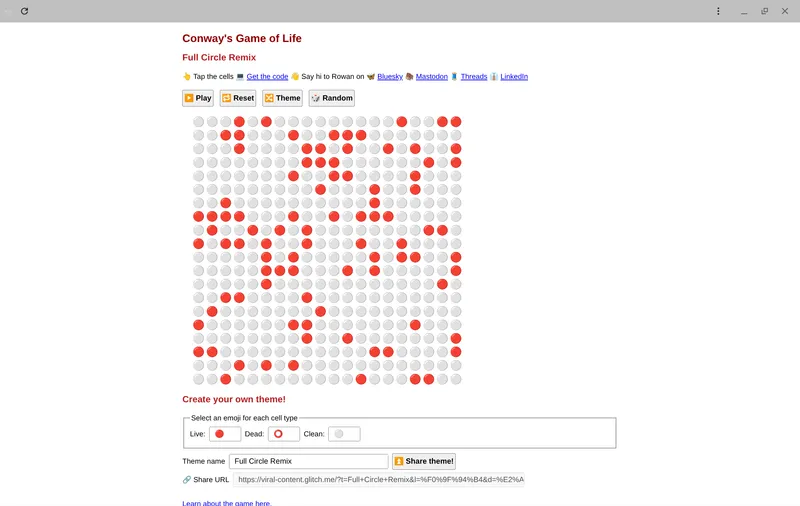This screenshot has height=506, width=800.
Task: Reload the page with the browser refresh icon
Action: click(x=24, y=11)
